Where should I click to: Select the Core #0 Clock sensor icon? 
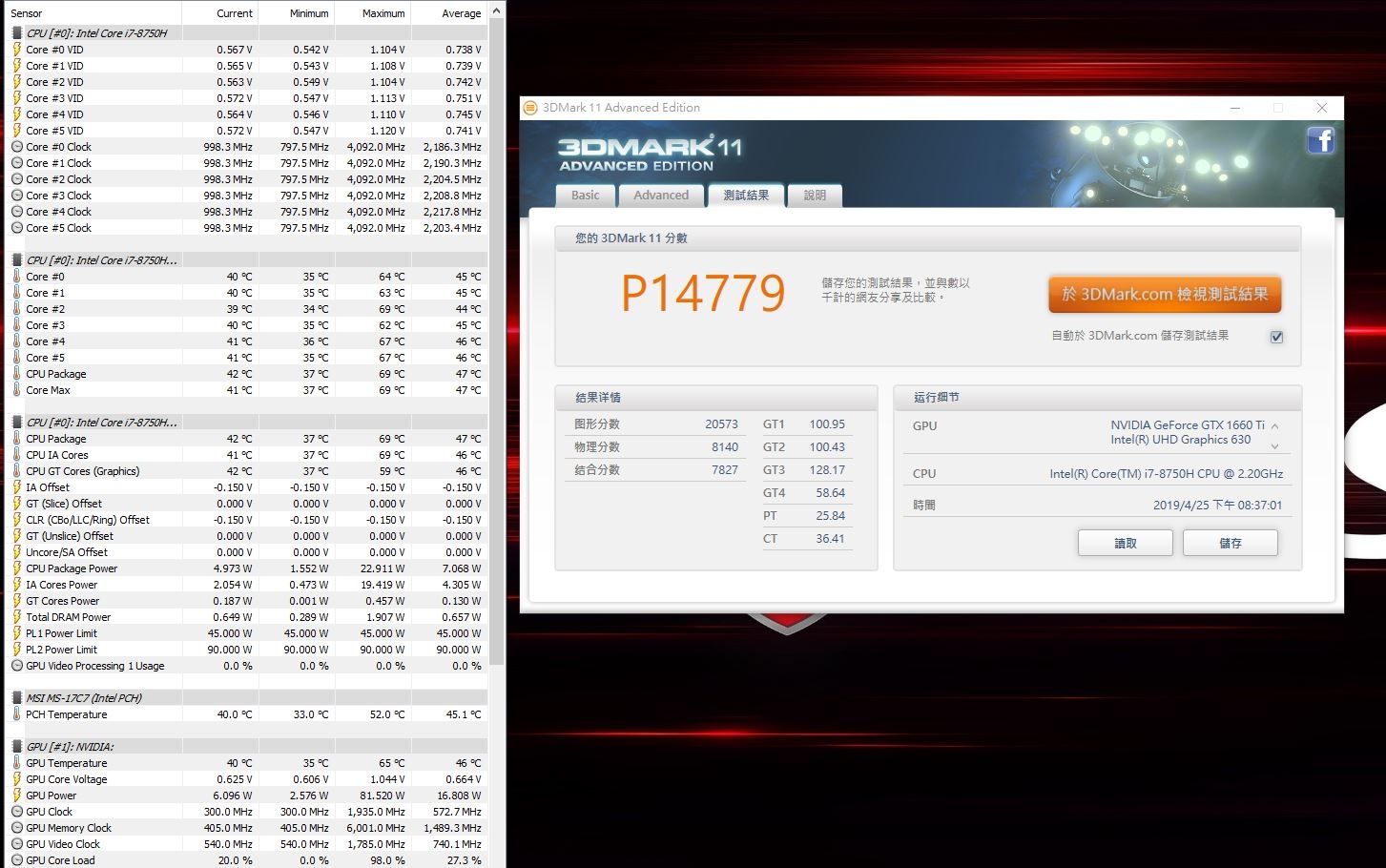(17, 147)
